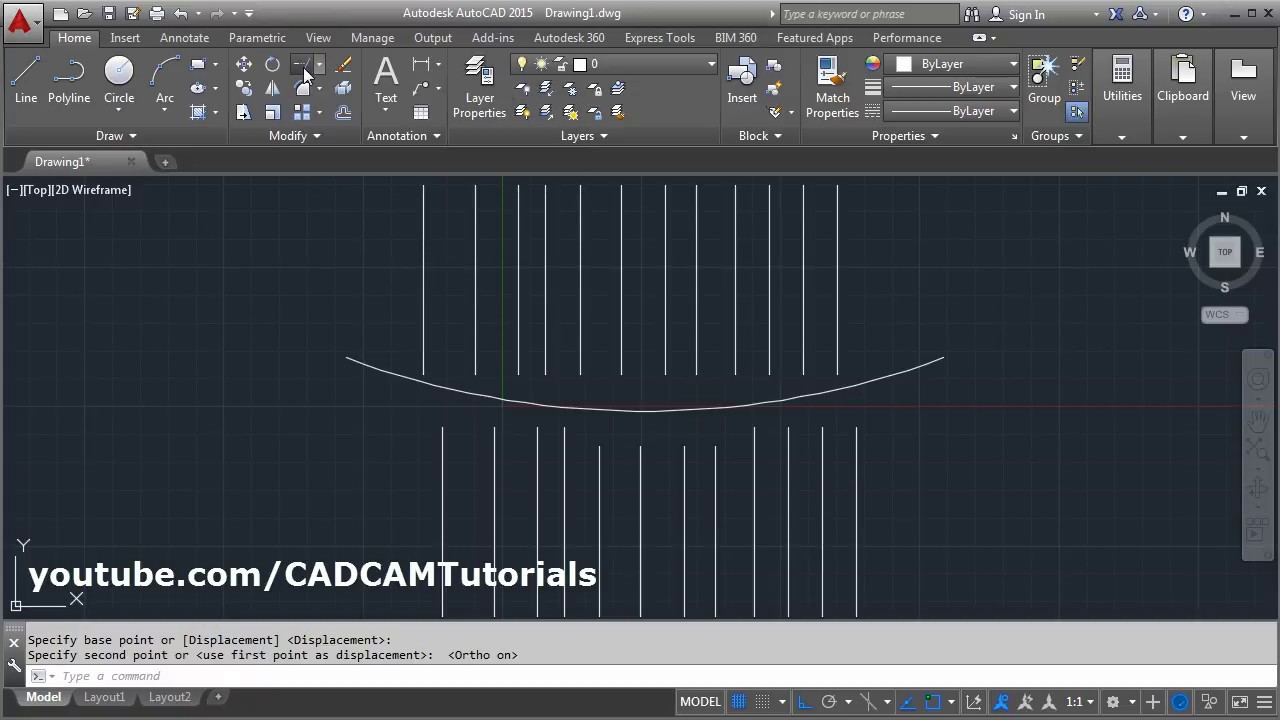Activate the Move tool in Modify panel

[244, 65]
